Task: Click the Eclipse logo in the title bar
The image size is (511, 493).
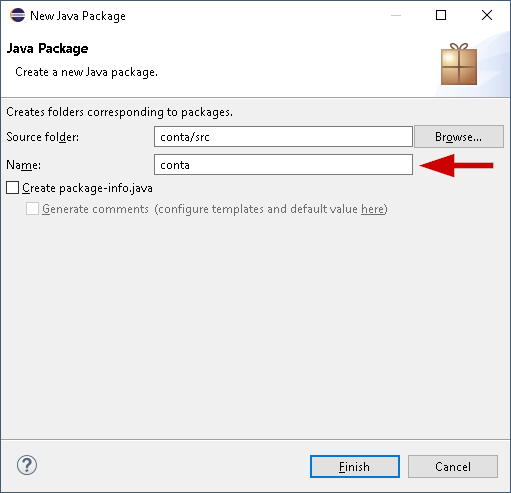Action: [17, 15]
